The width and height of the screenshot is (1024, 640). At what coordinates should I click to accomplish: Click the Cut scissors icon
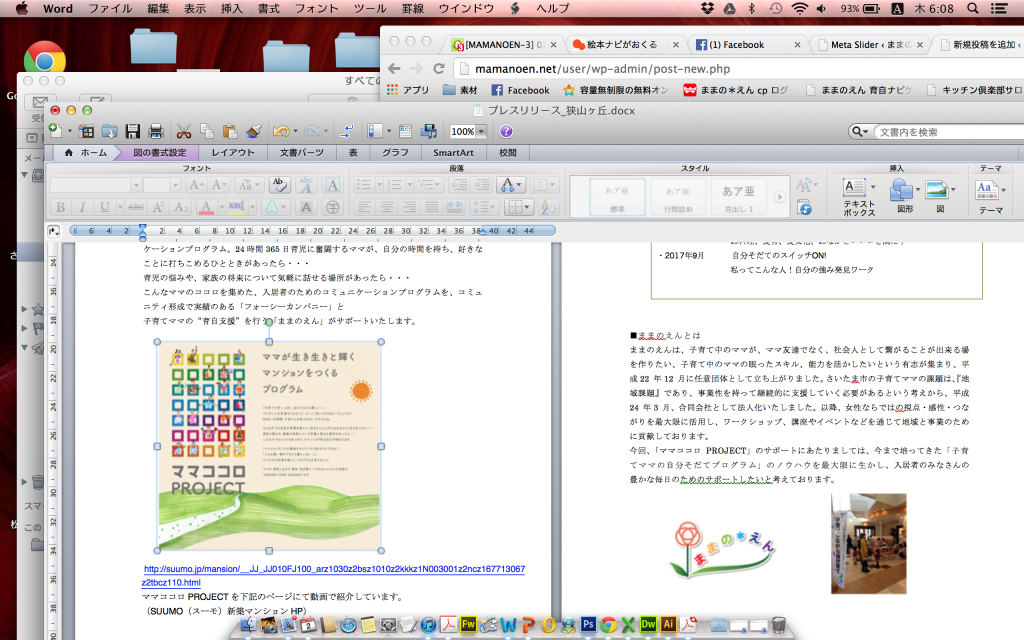184,131
